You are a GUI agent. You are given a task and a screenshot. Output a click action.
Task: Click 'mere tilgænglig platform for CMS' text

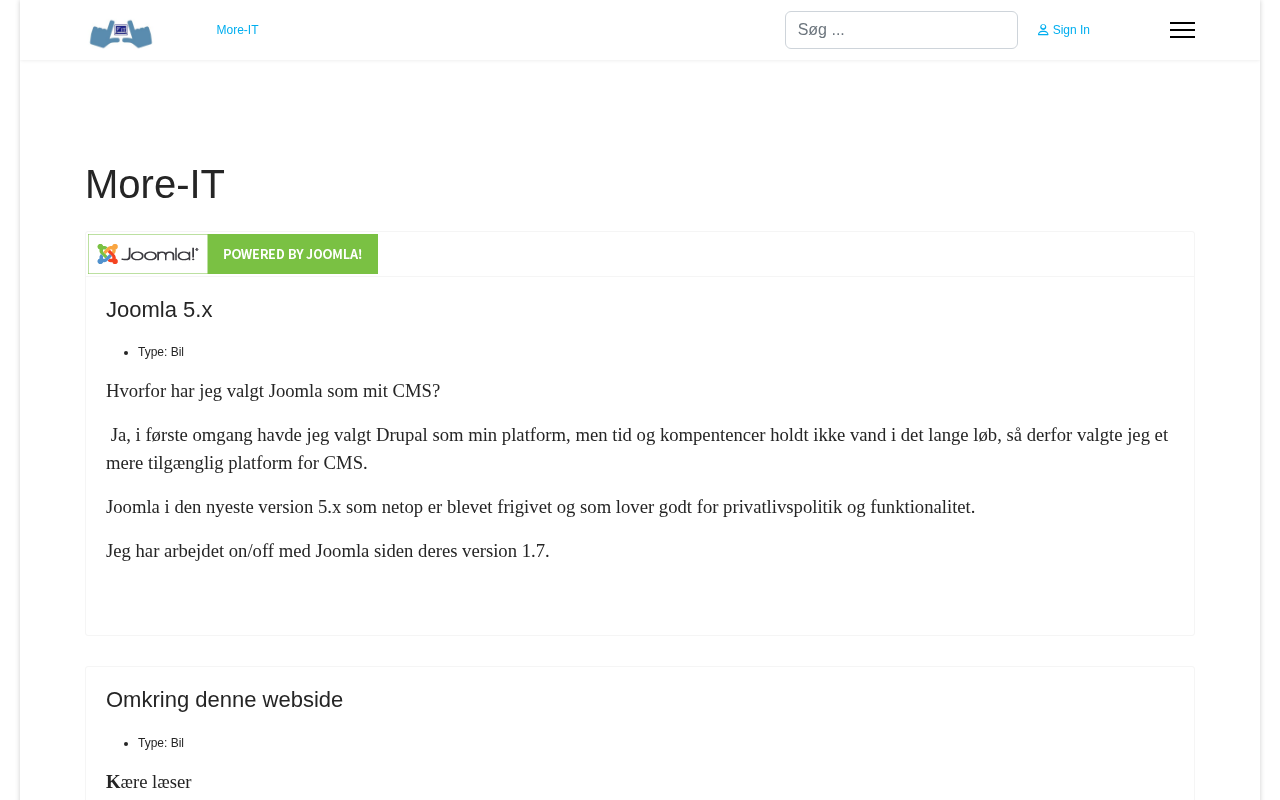click(x=237, y=463)
